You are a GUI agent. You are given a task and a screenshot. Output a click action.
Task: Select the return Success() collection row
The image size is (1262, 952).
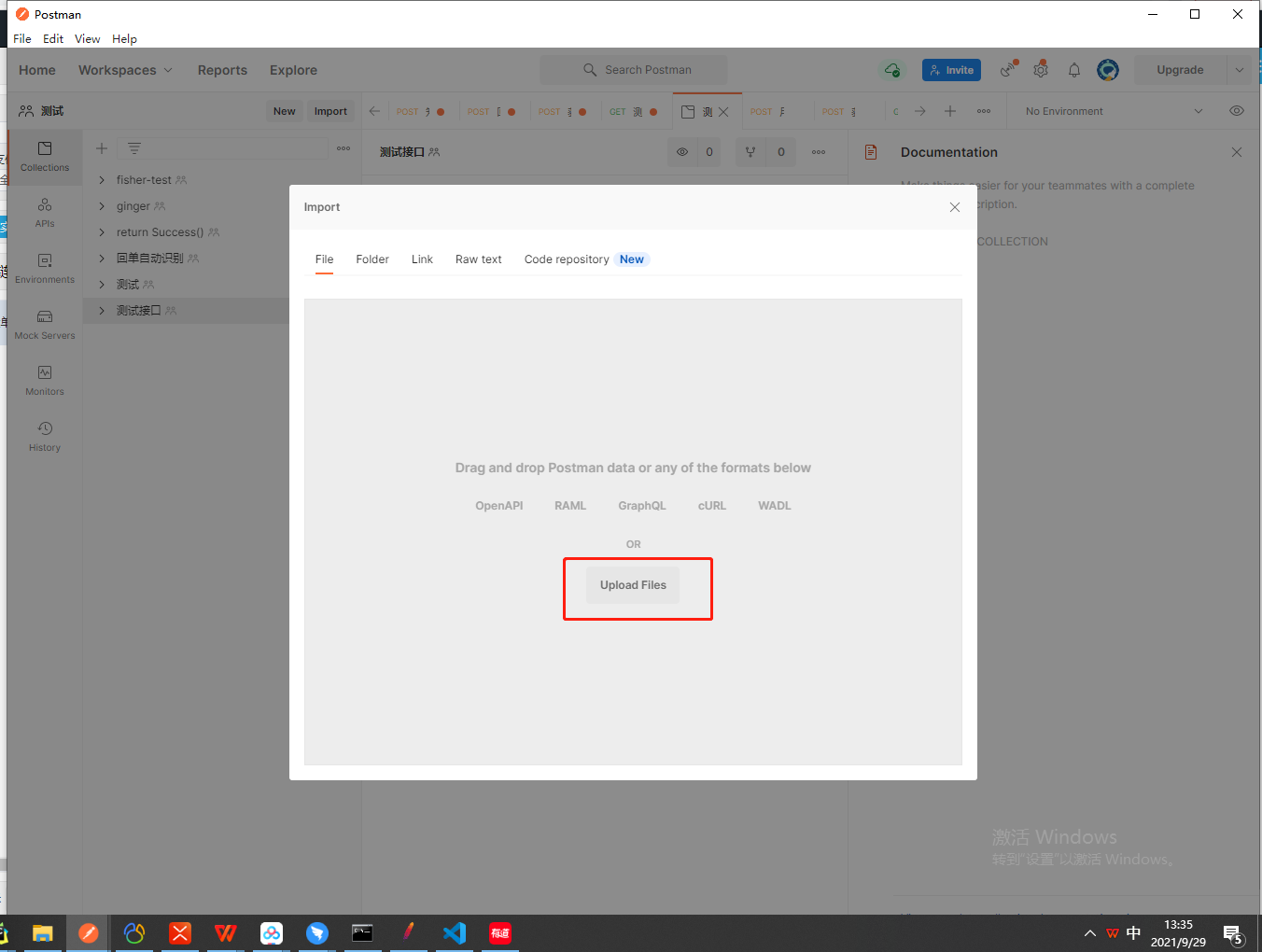(222, 232)
